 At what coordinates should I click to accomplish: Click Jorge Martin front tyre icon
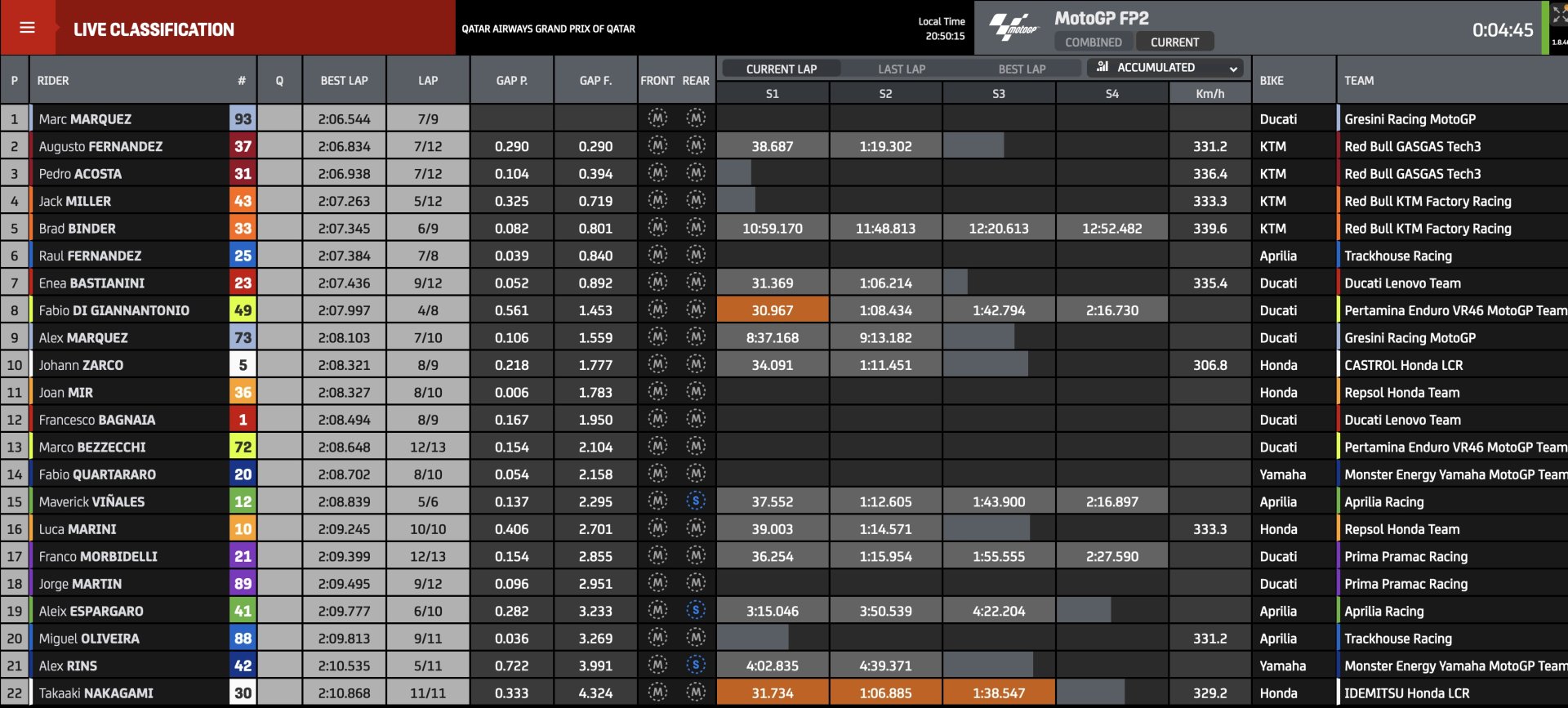point(657,583)
